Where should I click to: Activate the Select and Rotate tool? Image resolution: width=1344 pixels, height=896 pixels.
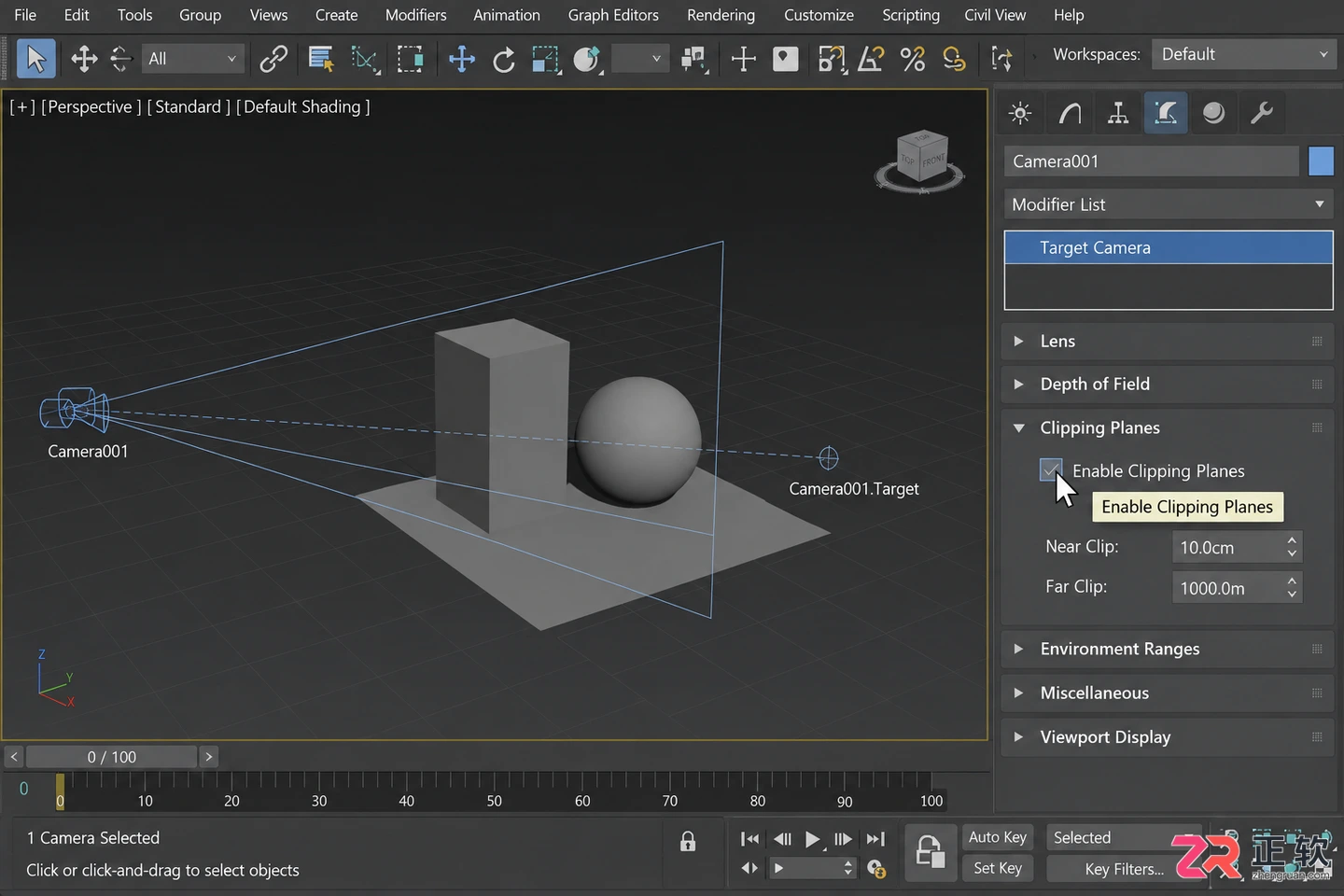504,60
